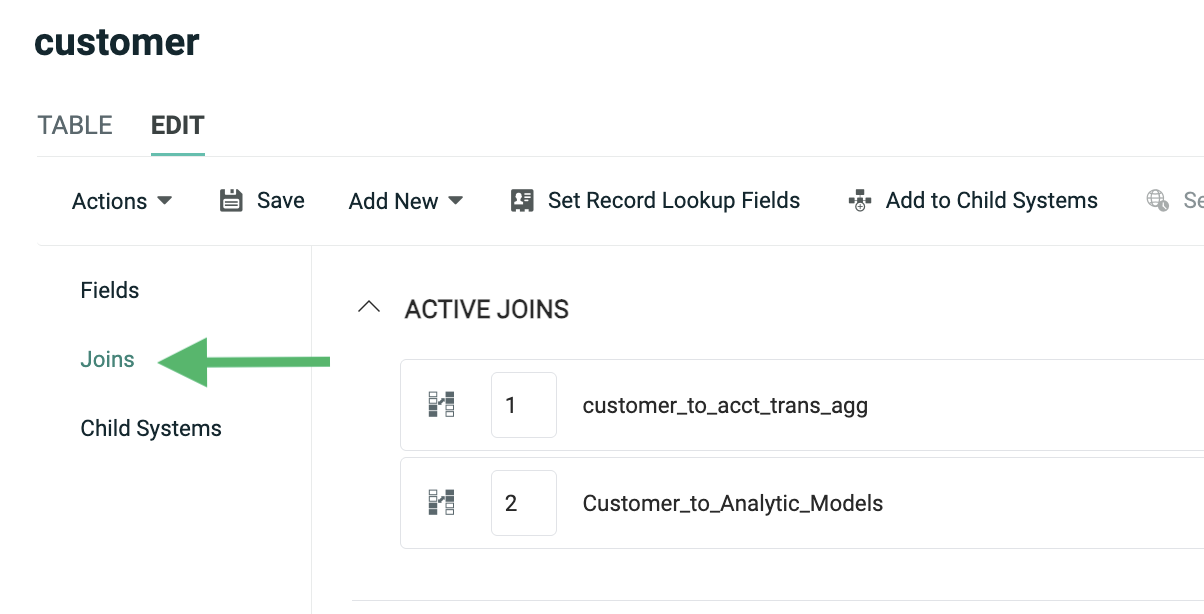The height and width of the screenshot is (614, 1204).
Task: Open Child Systems in the left sidebar
Action: 151,429
